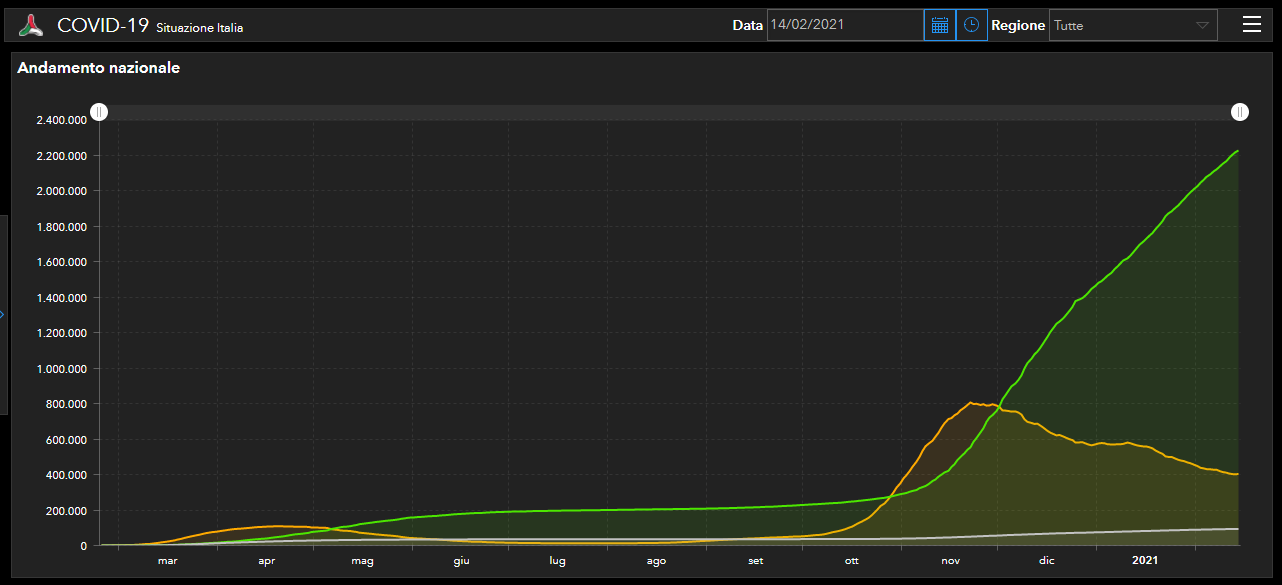Click the 'mar' month axis label
Viewport: 1282px width, 585px height.
[x=168, y=561]
